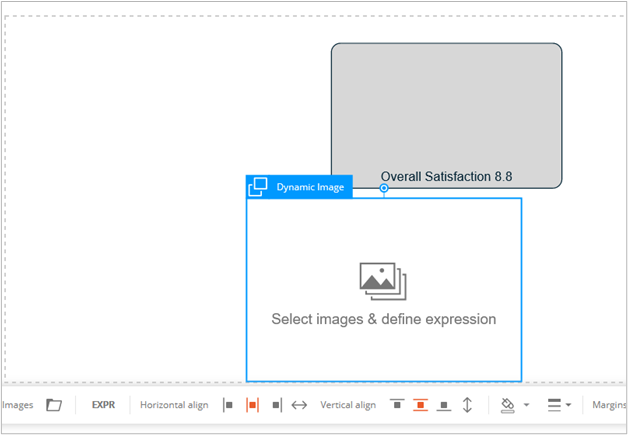Click the Margins label in toolbar

[x=609, y=405]
